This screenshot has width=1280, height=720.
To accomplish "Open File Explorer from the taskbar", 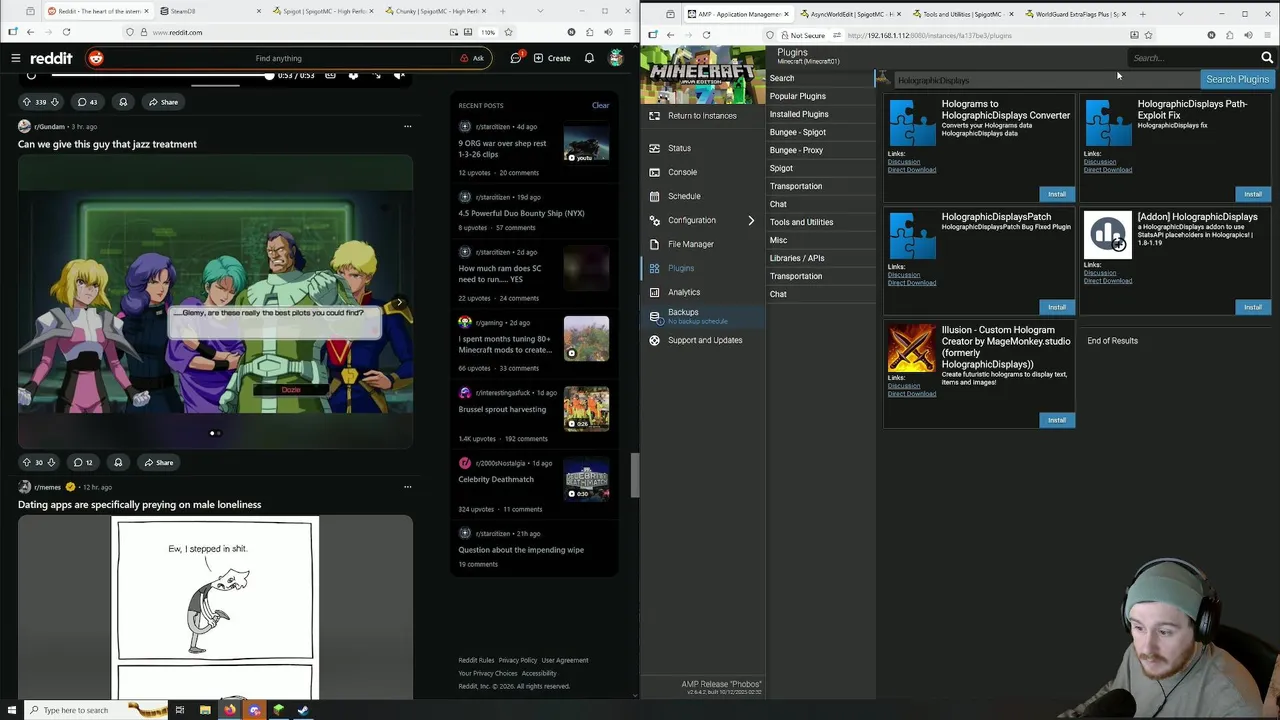I will [205, 710].
